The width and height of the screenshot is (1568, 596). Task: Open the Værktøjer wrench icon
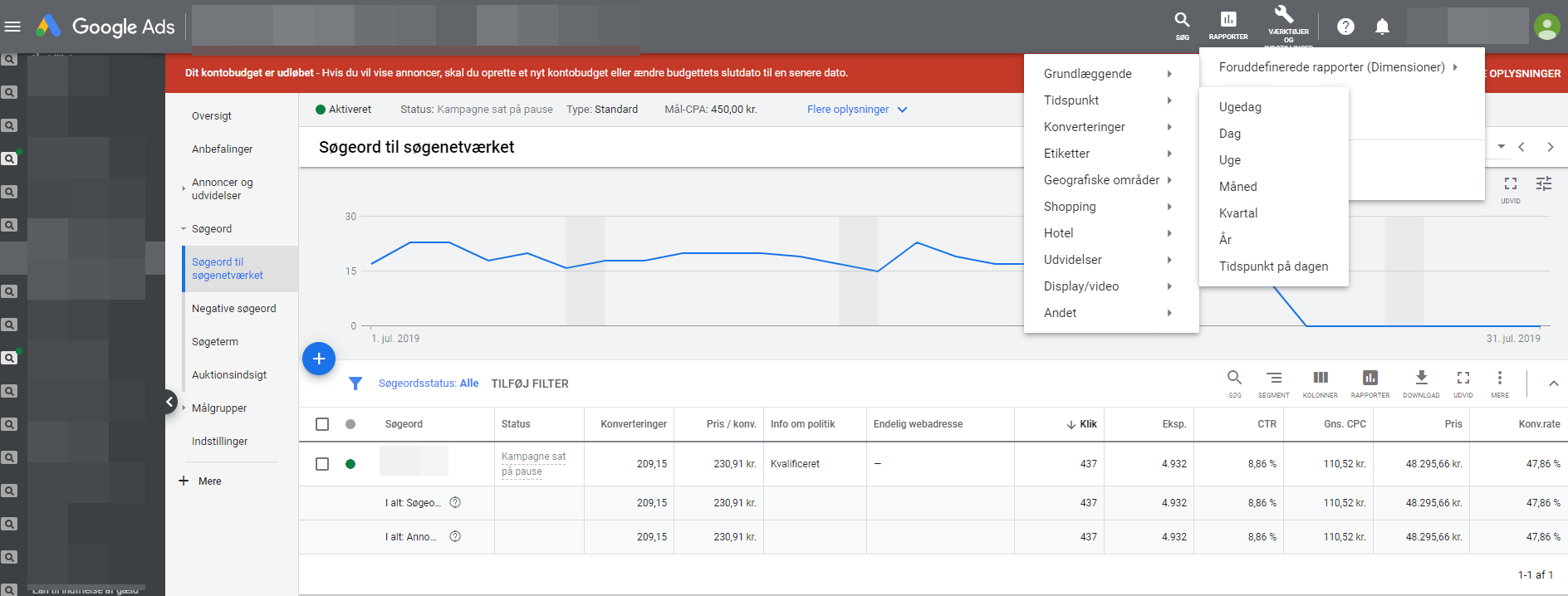tap(1284, 15)
